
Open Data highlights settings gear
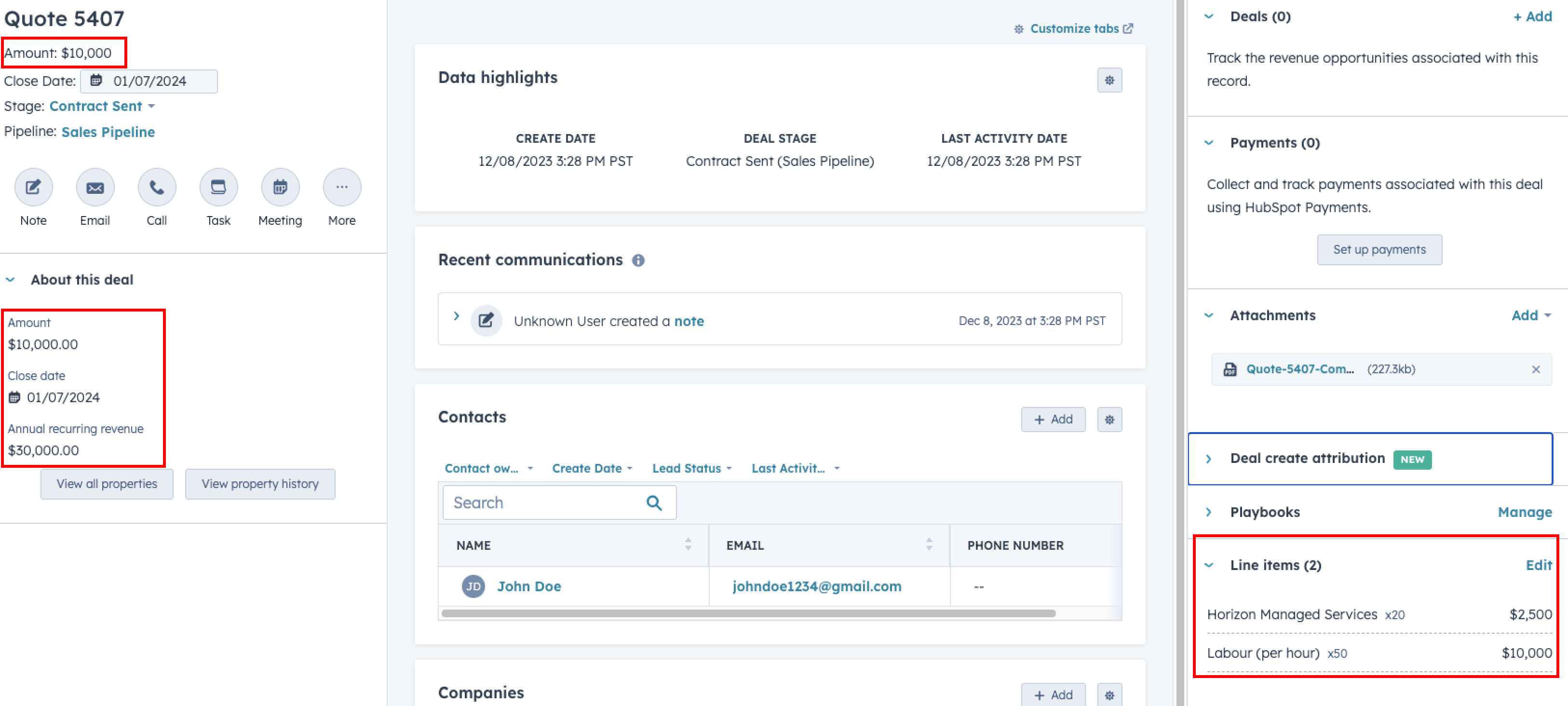pos(1109,81)
